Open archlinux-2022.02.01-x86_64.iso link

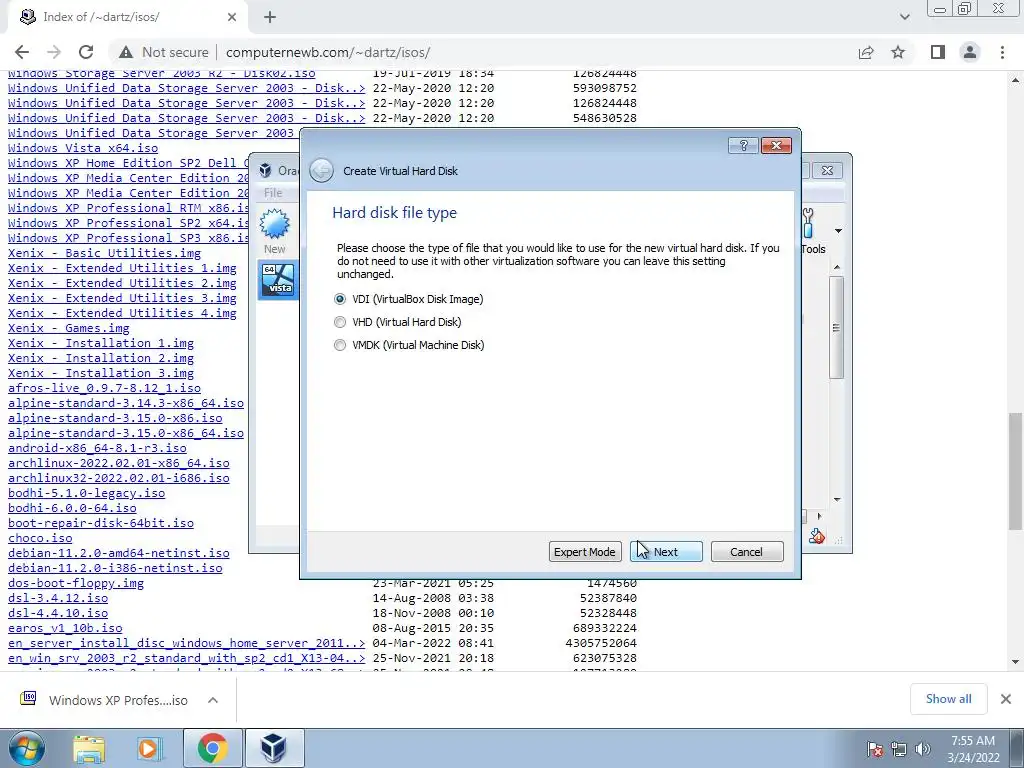tap(119, 464)
